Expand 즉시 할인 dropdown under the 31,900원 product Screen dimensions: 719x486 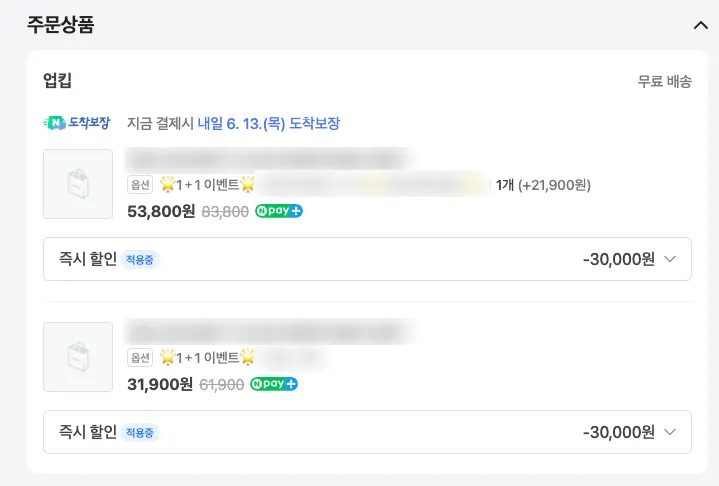tap(670, 432)
